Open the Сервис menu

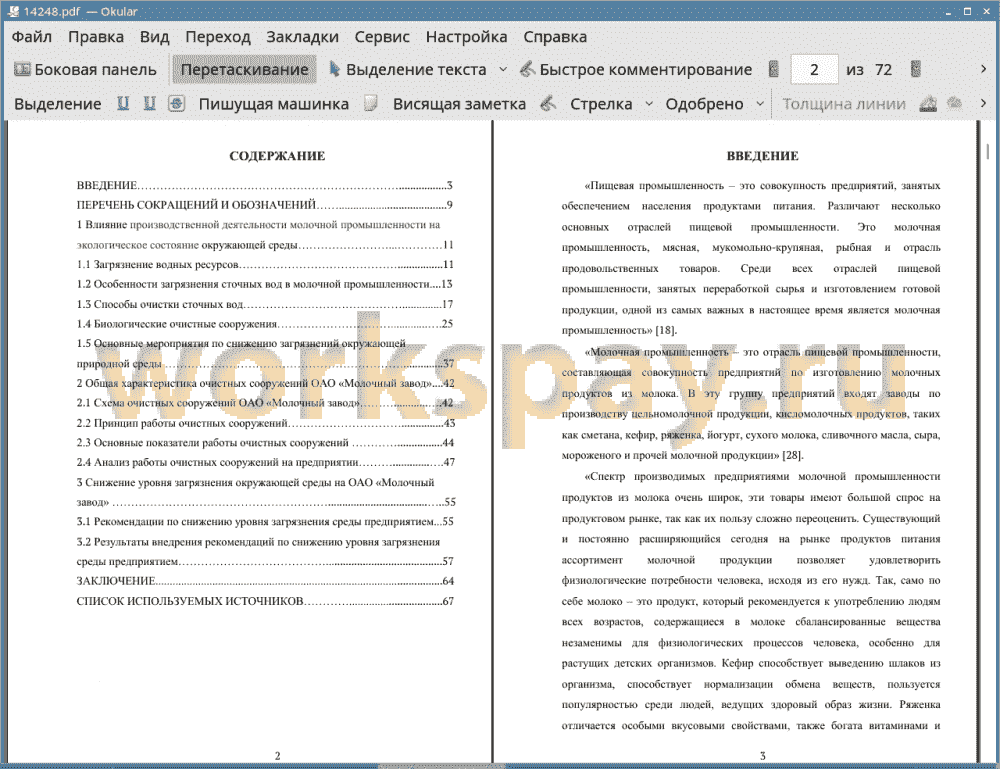(x=382, y=37)
